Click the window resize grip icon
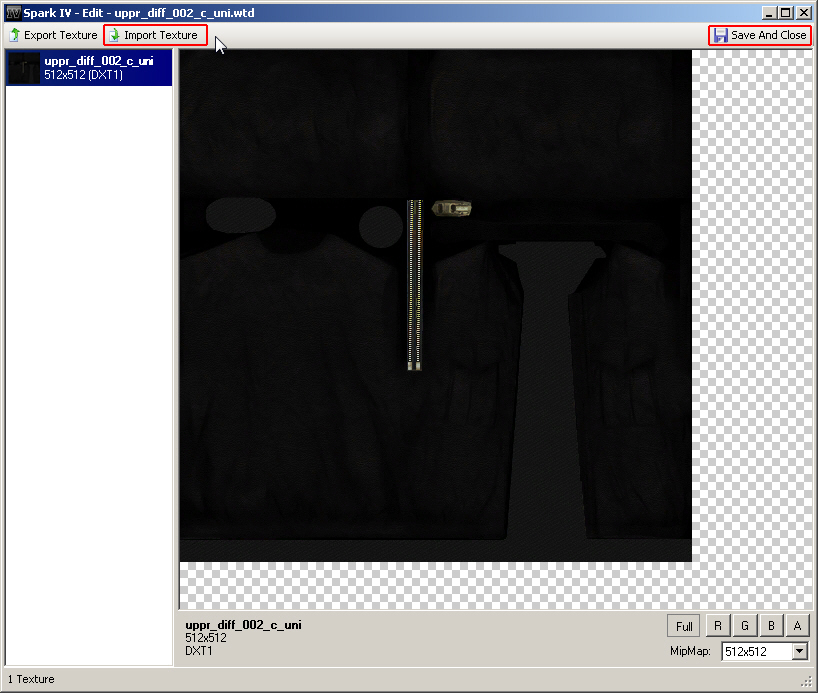The width and height of the screenshot is (818, 693). 807,682
